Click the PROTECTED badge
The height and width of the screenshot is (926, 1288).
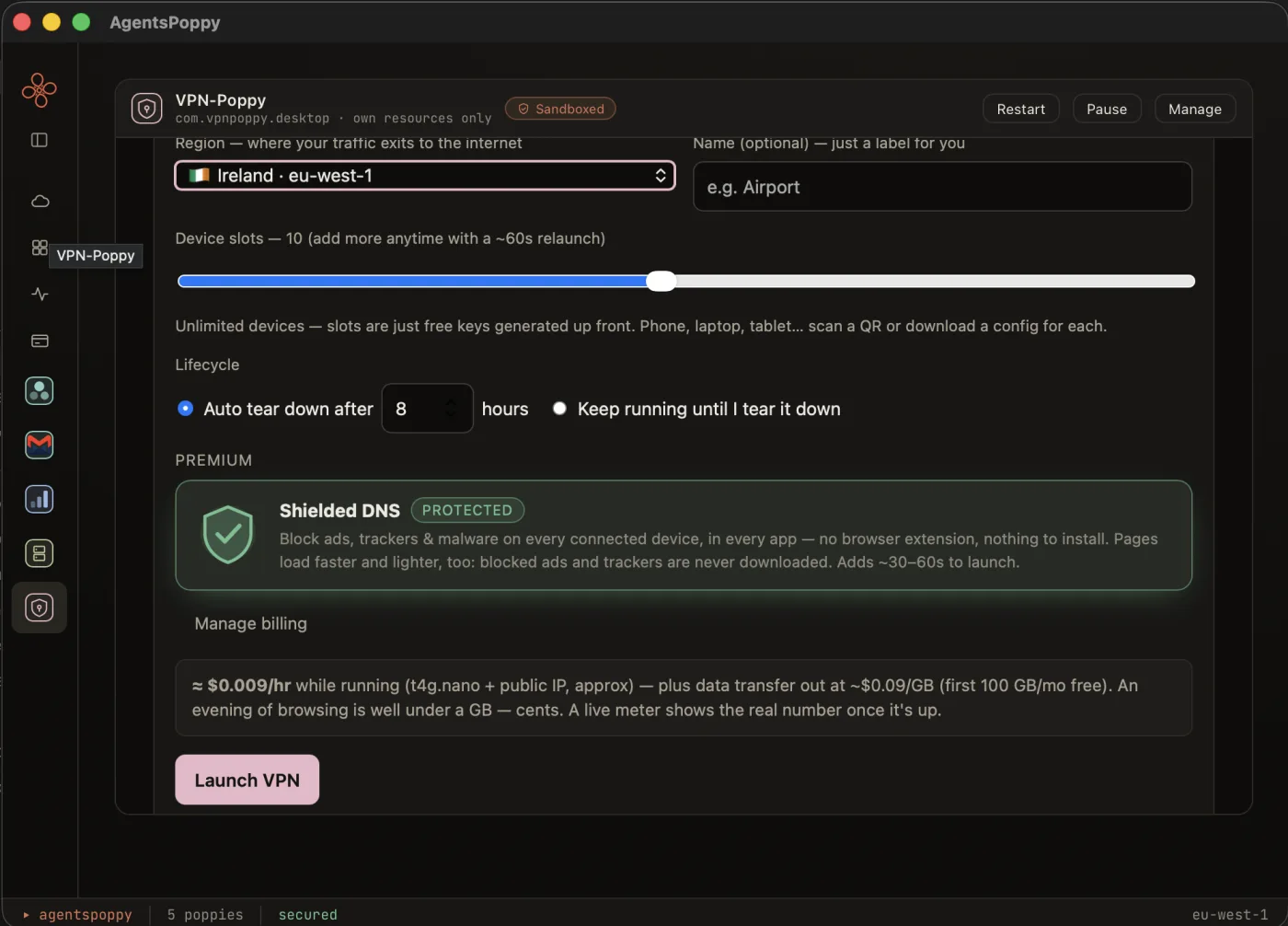[x=467, y=510]
